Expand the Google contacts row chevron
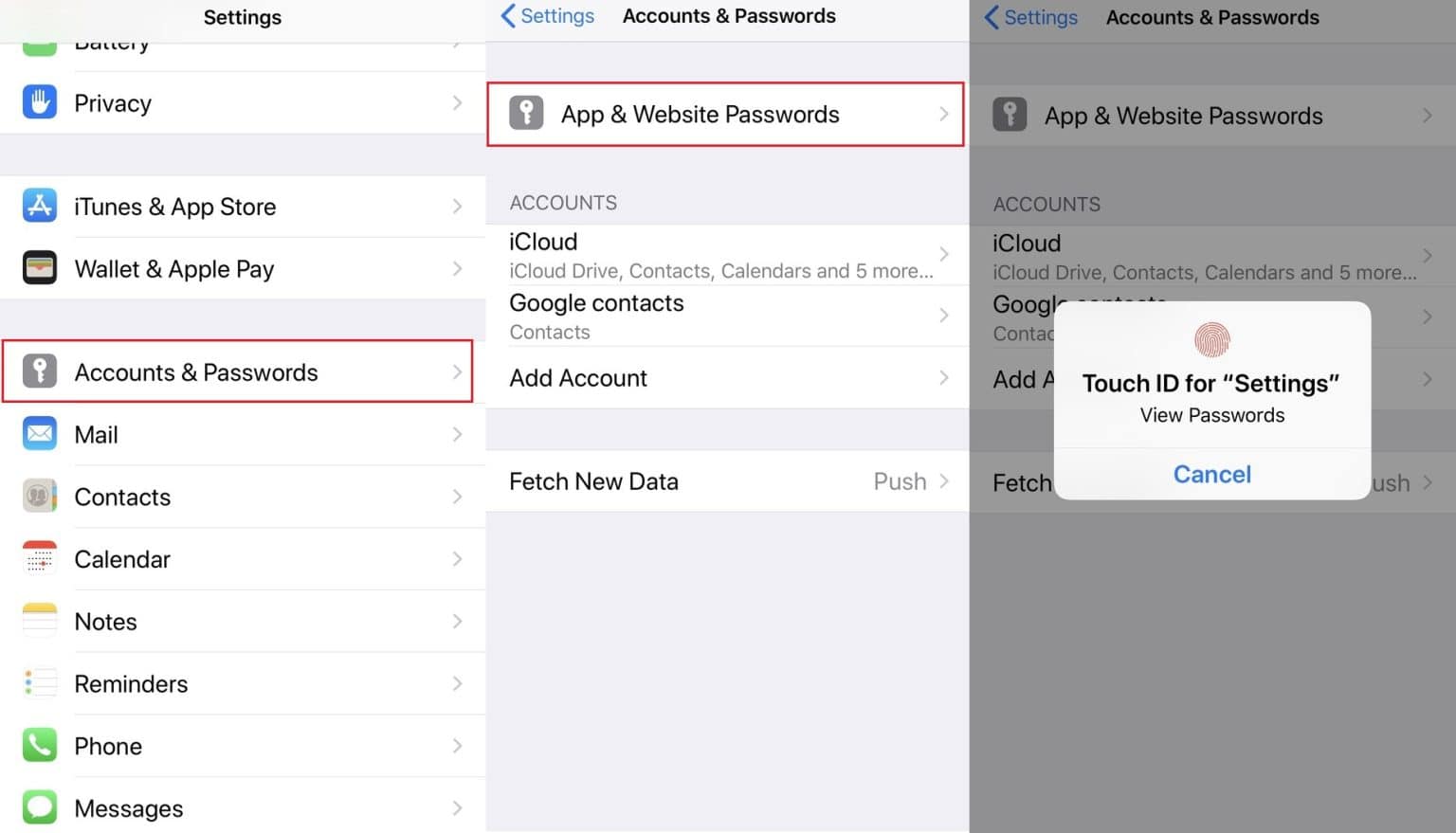The width and height of the screenshot is (1456, 833). (x=943, y=316)
